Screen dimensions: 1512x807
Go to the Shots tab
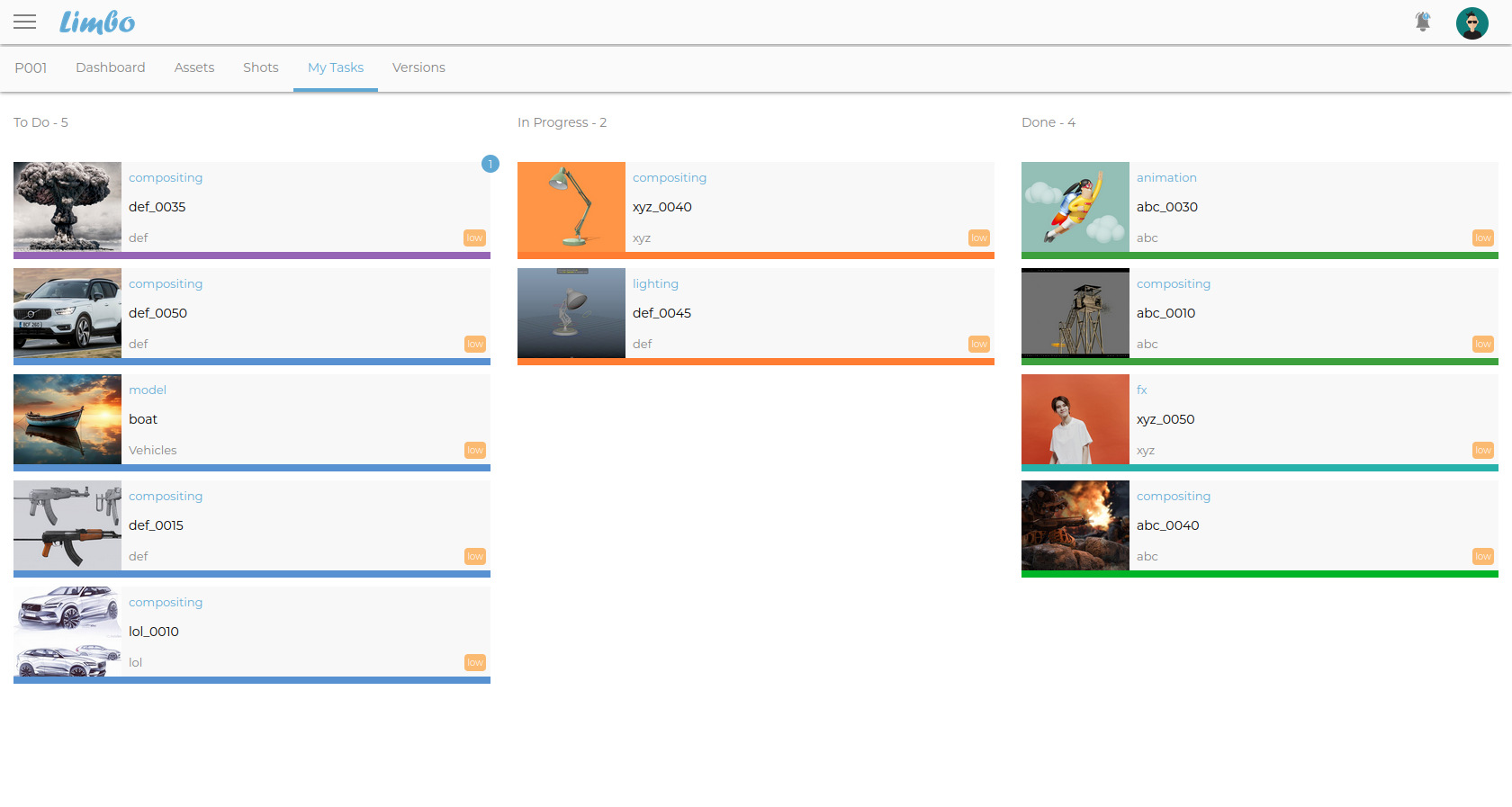(x=260, y=67)
